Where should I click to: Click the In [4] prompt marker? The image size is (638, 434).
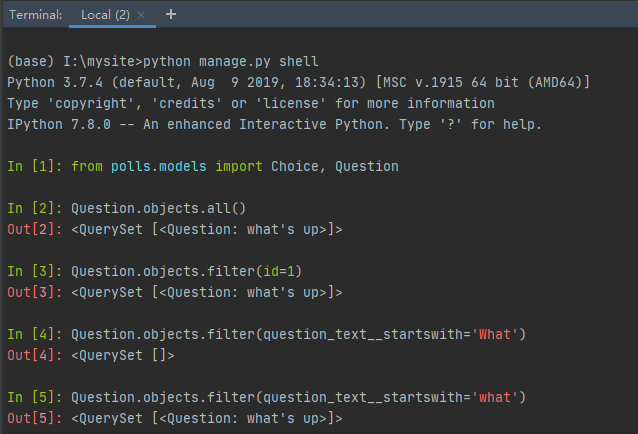(x=35, y=334)
